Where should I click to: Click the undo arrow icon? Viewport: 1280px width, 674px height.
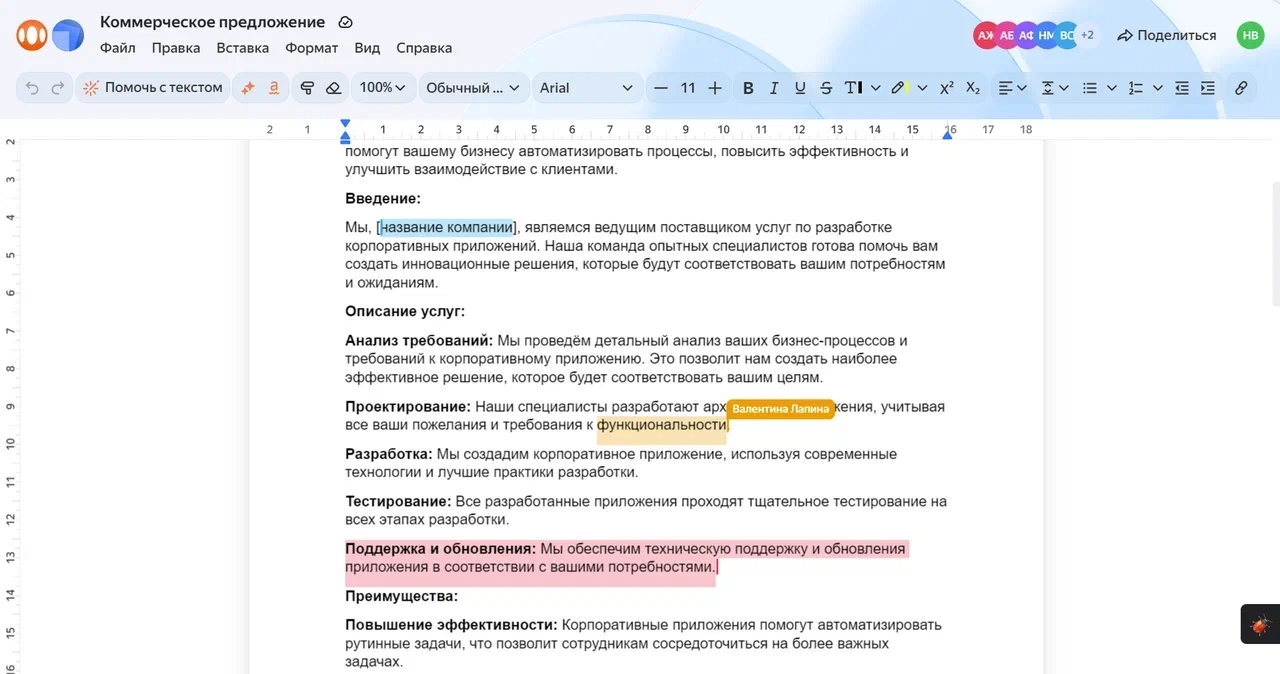32,88
